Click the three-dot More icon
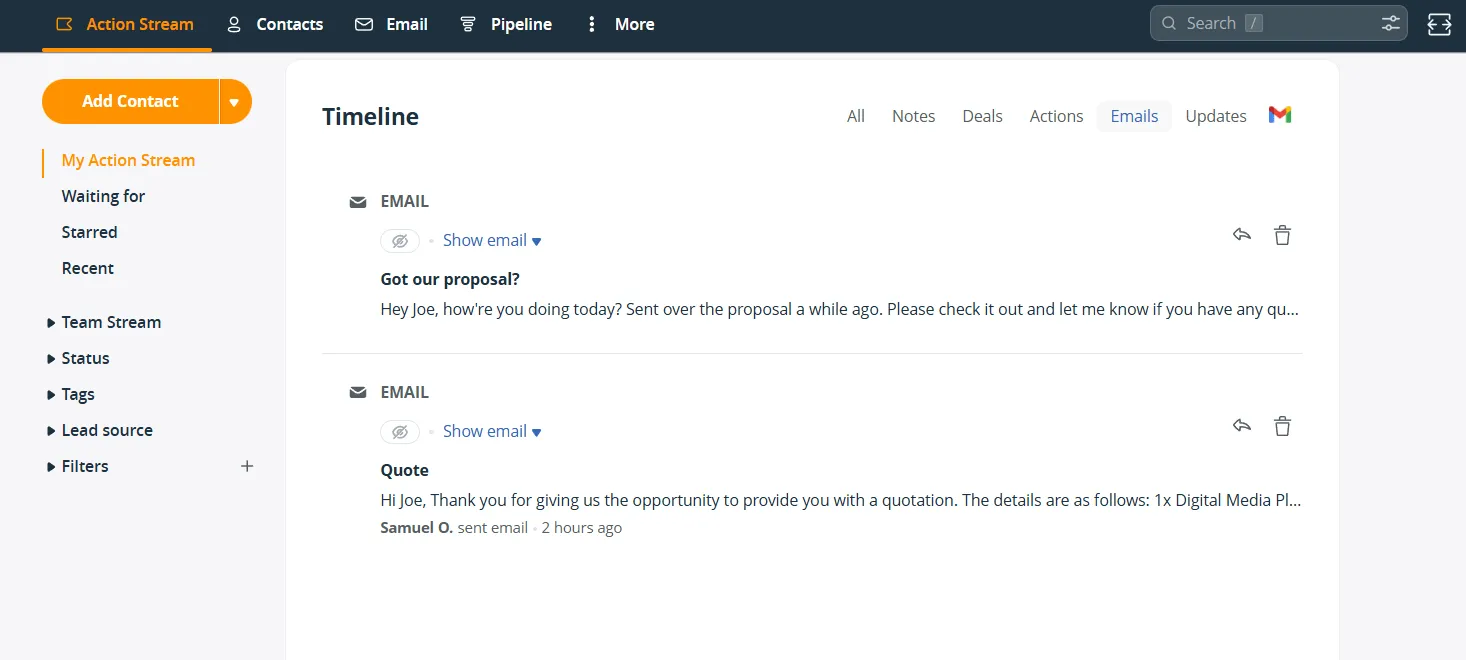 592,24
